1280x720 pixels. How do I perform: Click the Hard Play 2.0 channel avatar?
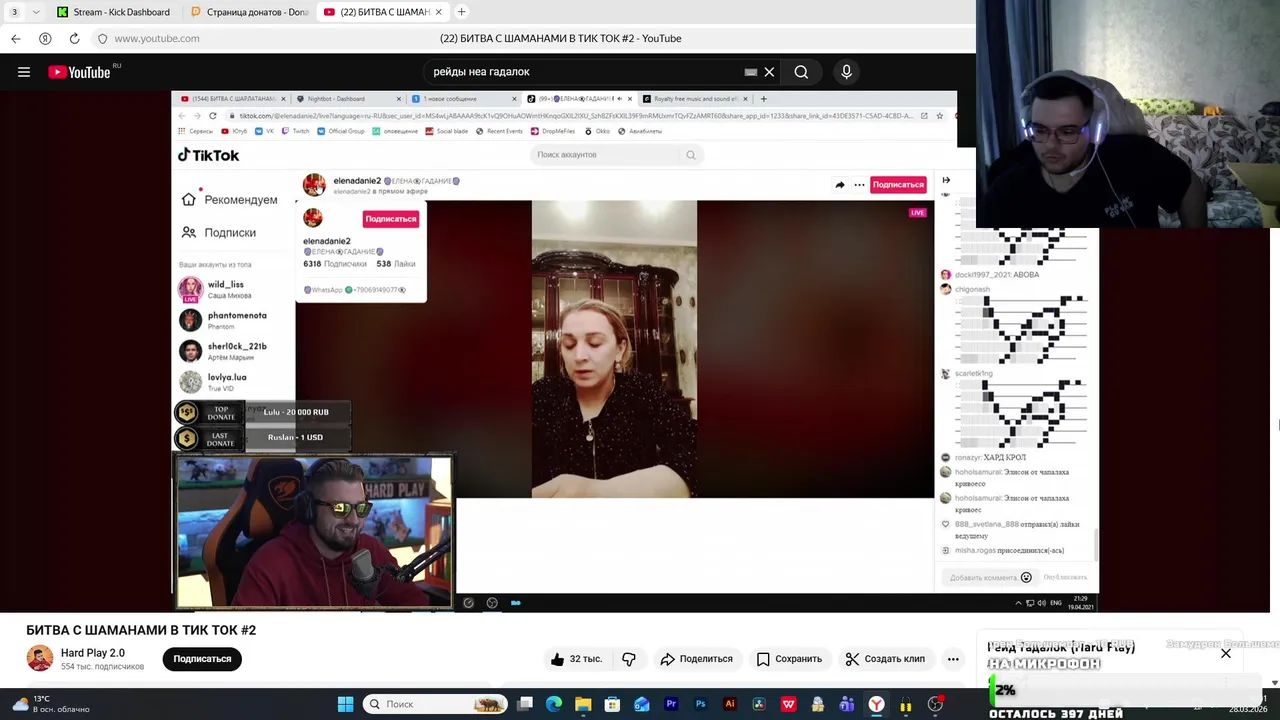click(x=40, y=658)
